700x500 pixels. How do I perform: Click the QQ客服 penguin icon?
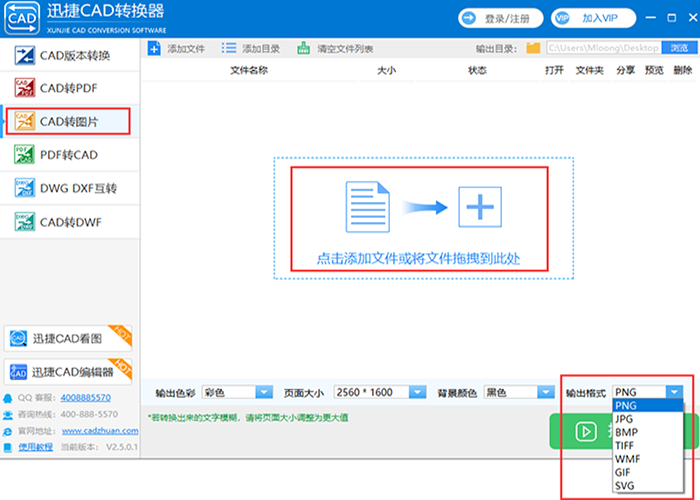[x=8, y=398]
